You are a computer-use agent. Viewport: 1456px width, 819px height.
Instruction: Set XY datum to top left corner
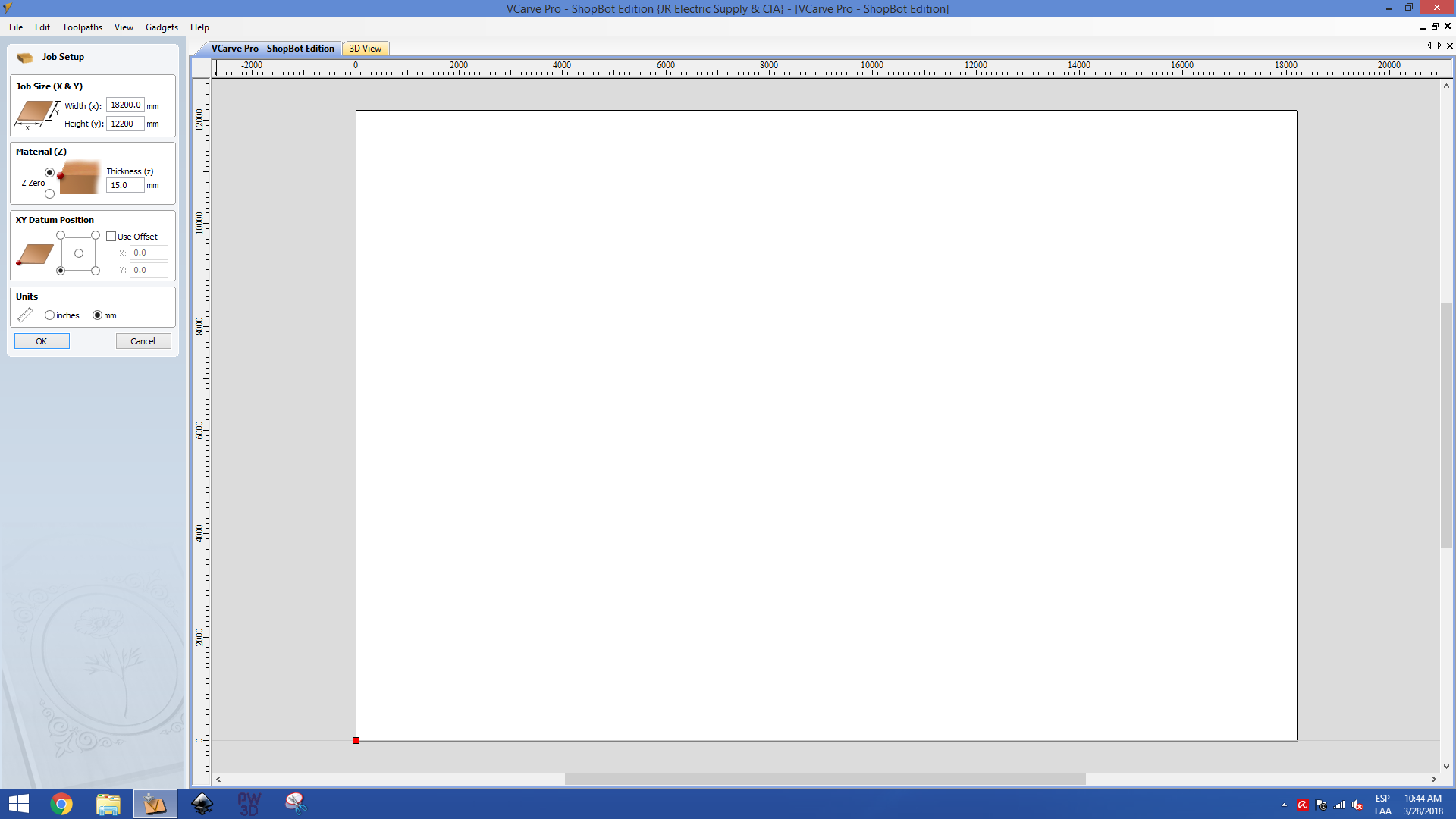click(x=61, y=235)
